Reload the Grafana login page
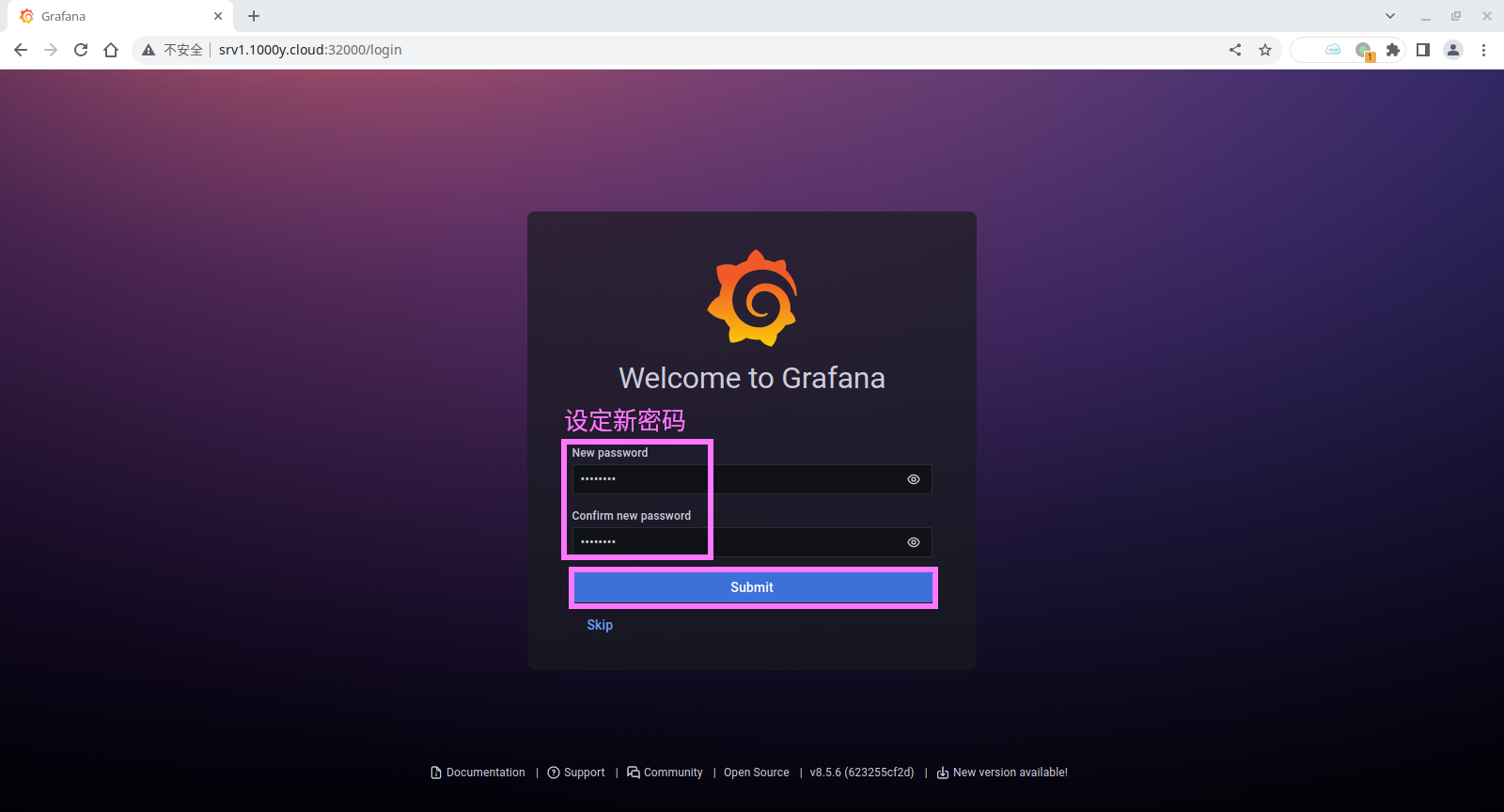 [x=81, y=50]
